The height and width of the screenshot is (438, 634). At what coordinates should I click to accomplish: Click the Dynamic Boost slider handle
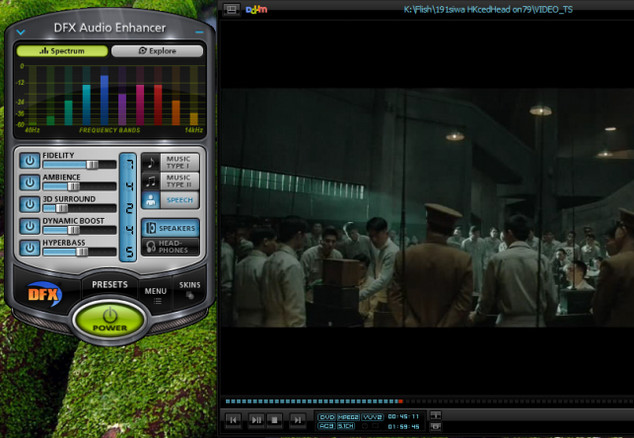coord(74,230)
